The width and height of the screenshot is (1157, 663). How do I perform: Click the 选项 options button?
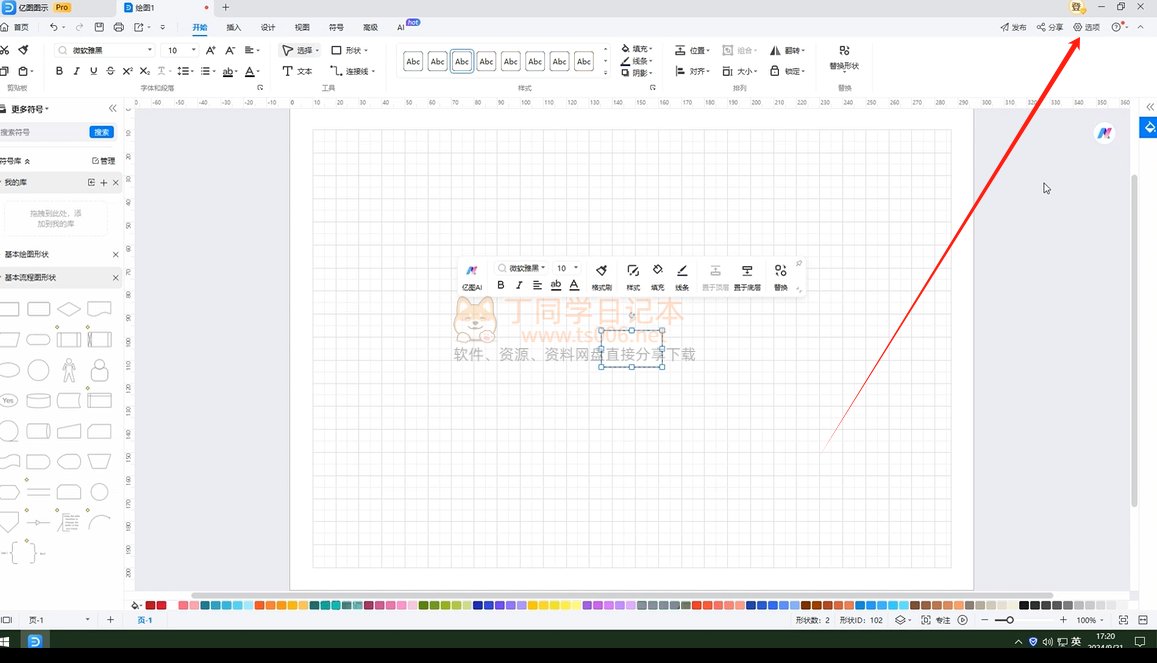pos(1086,27)
